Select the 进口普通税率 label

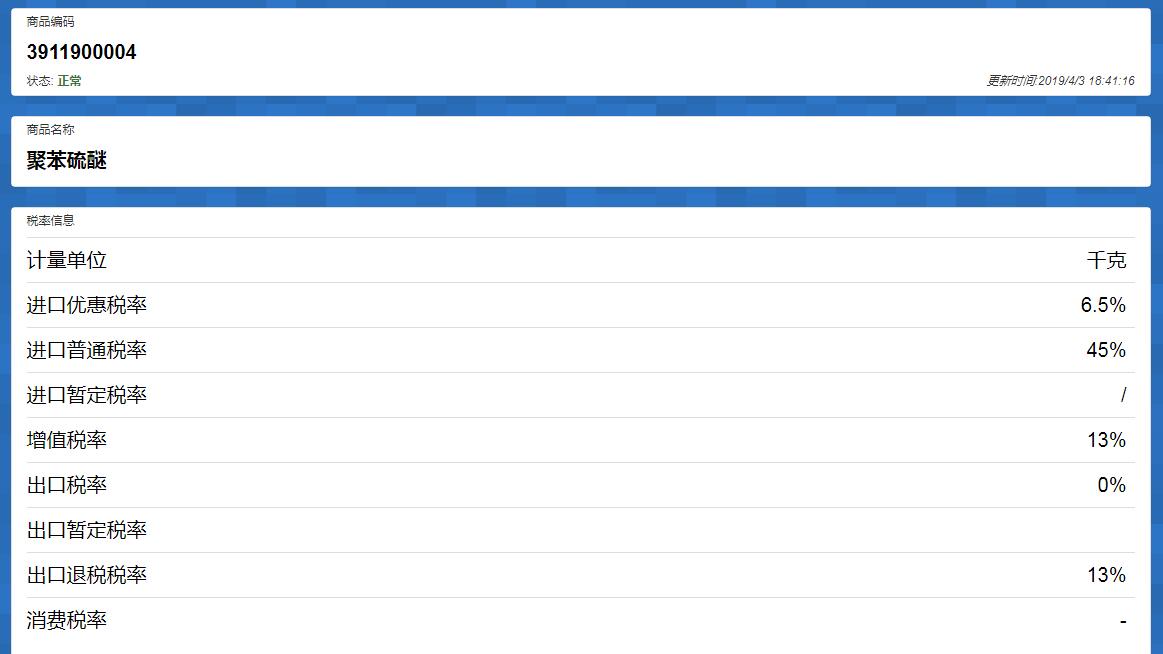tap(86, 350)
